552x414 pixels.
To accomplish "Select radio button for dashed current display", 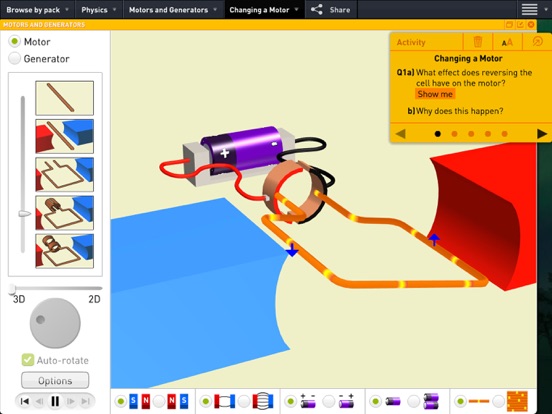I will 460,401.
